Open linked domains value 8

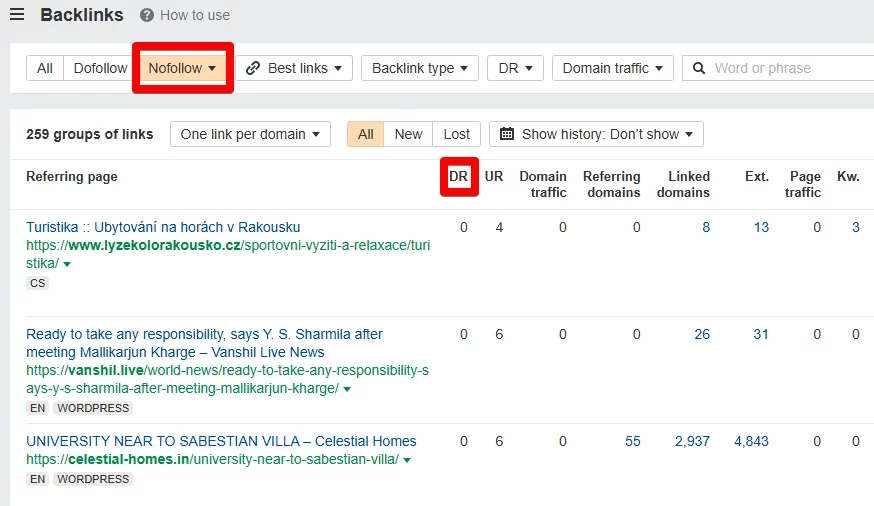pos(706,227)
